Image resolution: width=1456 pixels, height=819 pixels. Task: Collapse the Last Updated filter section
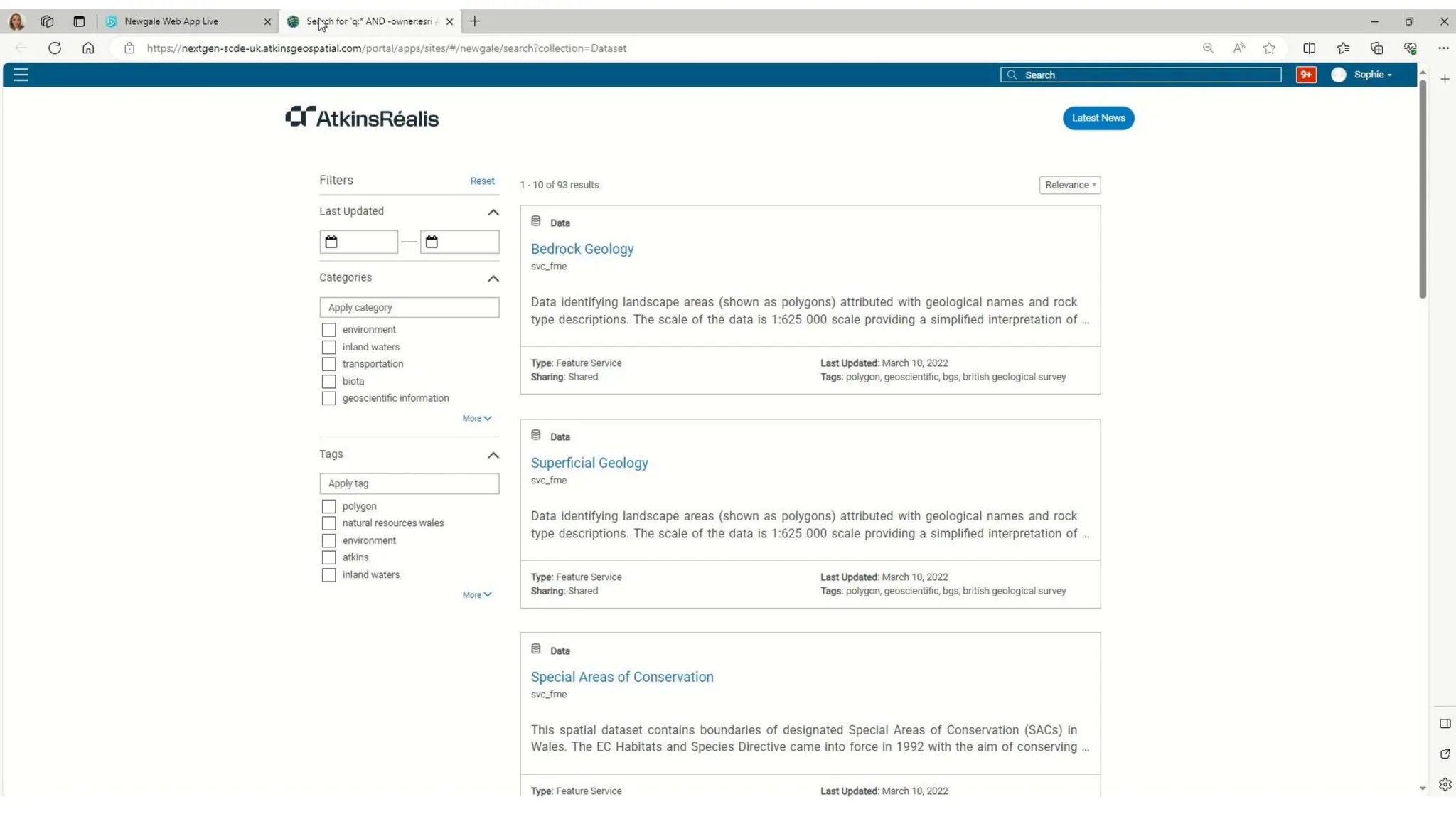coord(493,212)
